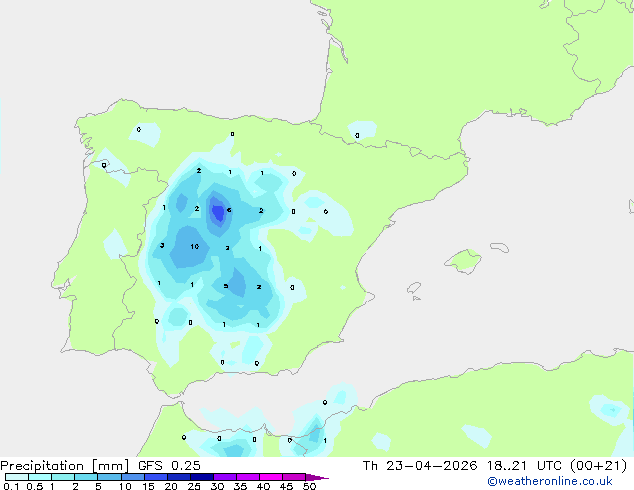Click the "10" precipitation value on the map
The image size is (634, 490).
[194, 246]
